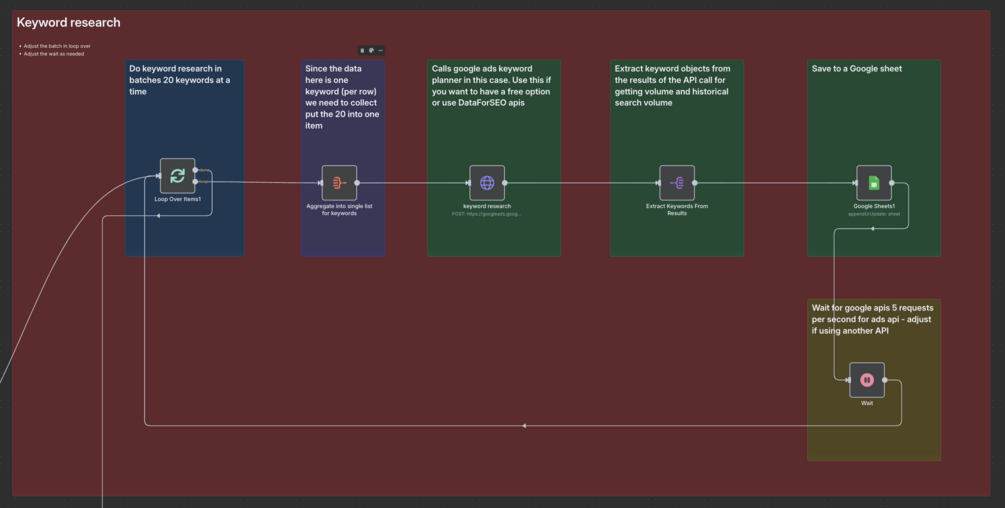Click output connector of keyword research node

(505, 183)
